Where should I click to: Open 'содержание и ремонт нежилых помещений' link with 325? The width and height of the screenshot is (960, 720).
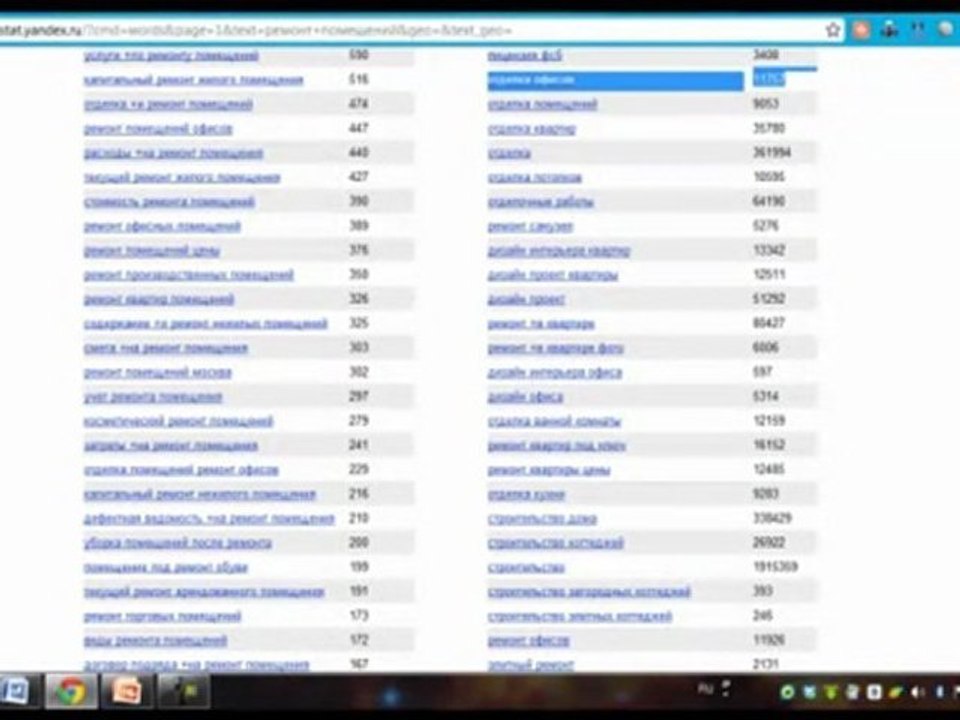tap(206, 324)
